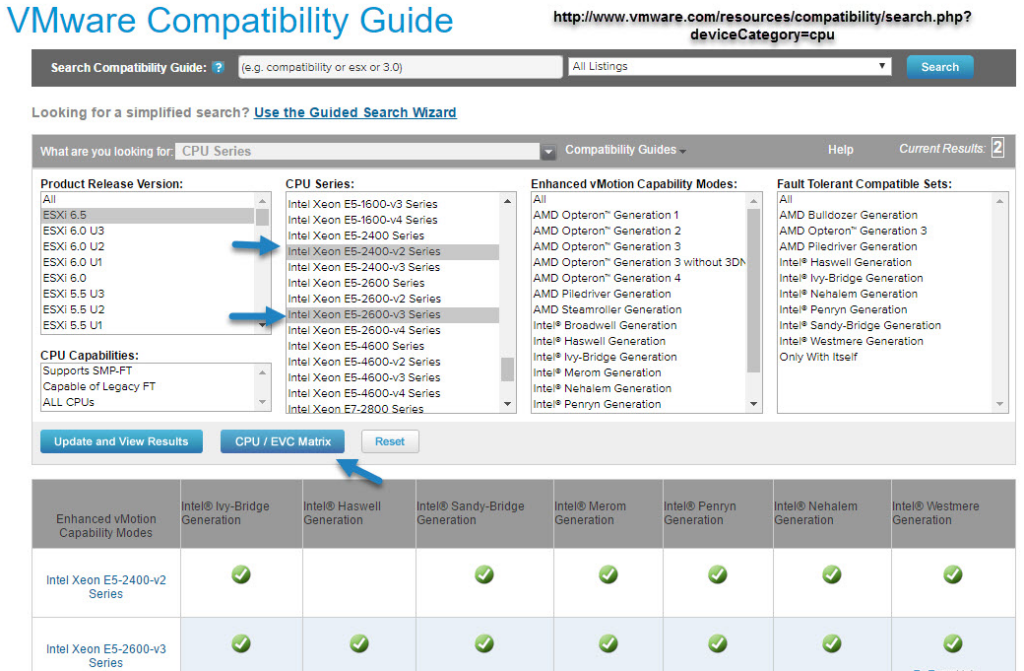Click E5-2400-v2 checkmark under Sandy-Bridge Generation
This screenshot has width=1024, height=671.
click(x=484, y=574)
